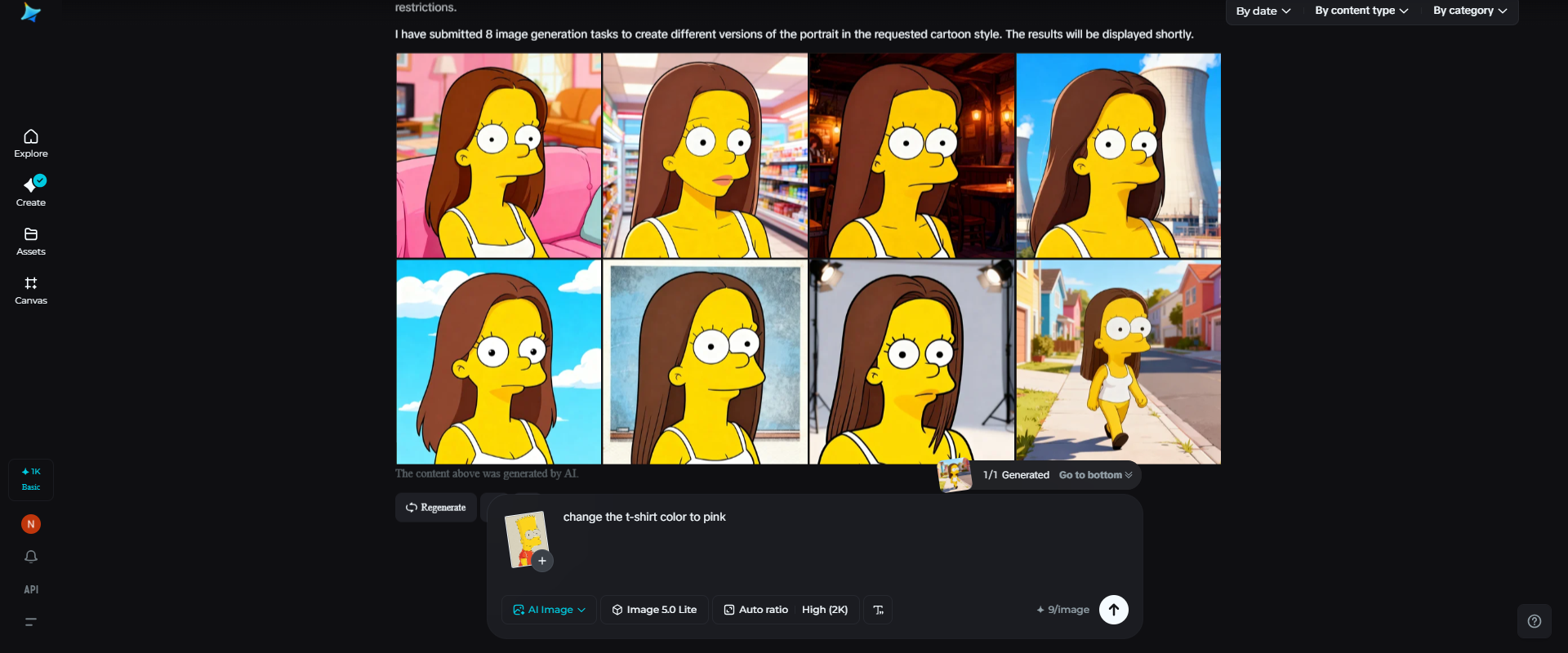Open the textured blue backdrop portrait
Viewport: 1568px width, 653px height.
pos(706,362)
